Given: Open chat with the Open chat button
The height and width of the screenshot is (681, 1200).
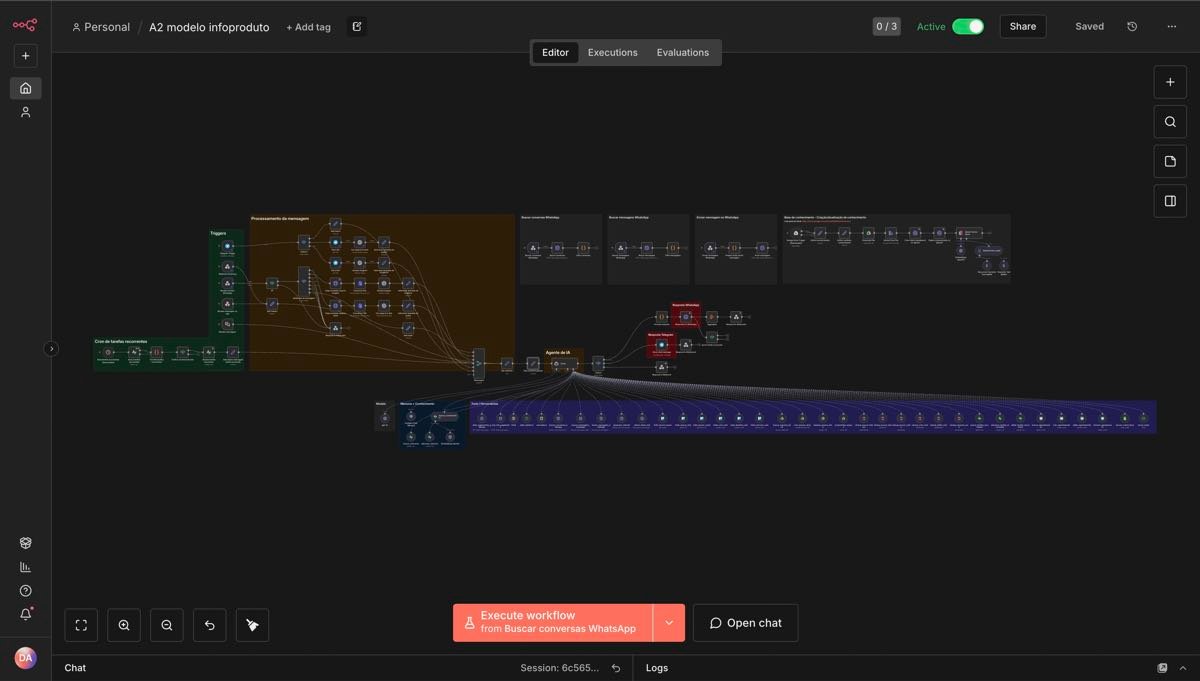Looking at the screenshot, I should click(745, 622).
